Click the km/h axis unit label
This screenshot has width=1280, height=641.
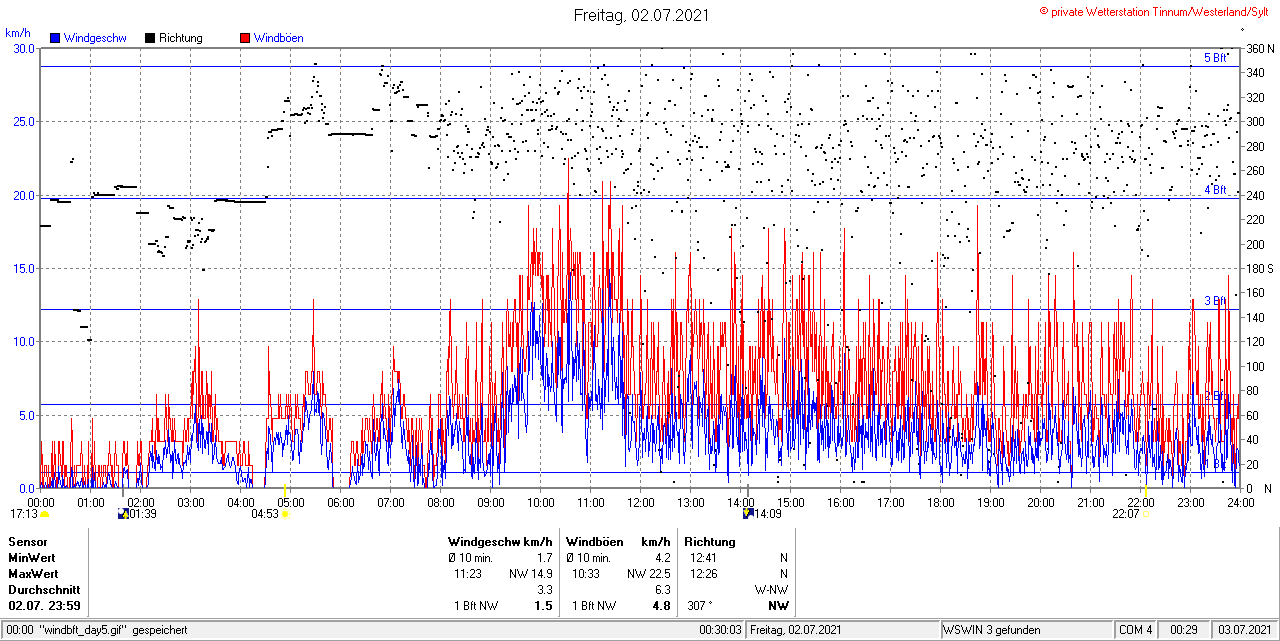(17, 32)
